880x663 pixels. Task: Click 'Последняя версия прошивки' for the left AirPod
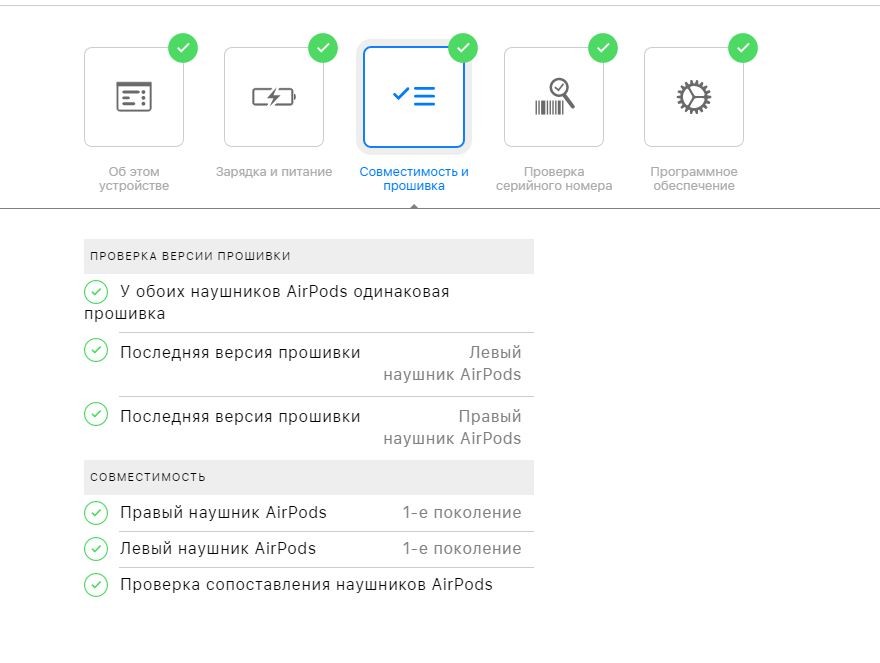pyautogui.click(x=240, y=352)
